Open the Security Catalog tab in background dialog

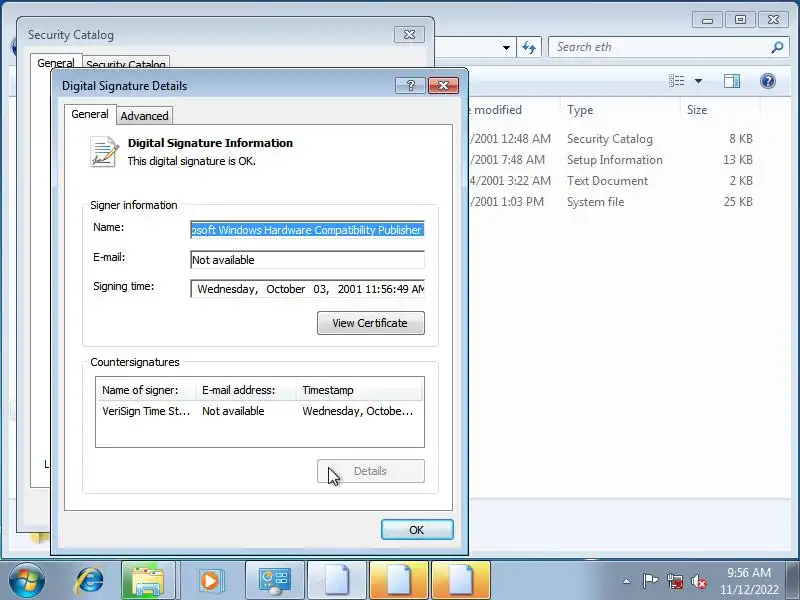click(126, 63)
